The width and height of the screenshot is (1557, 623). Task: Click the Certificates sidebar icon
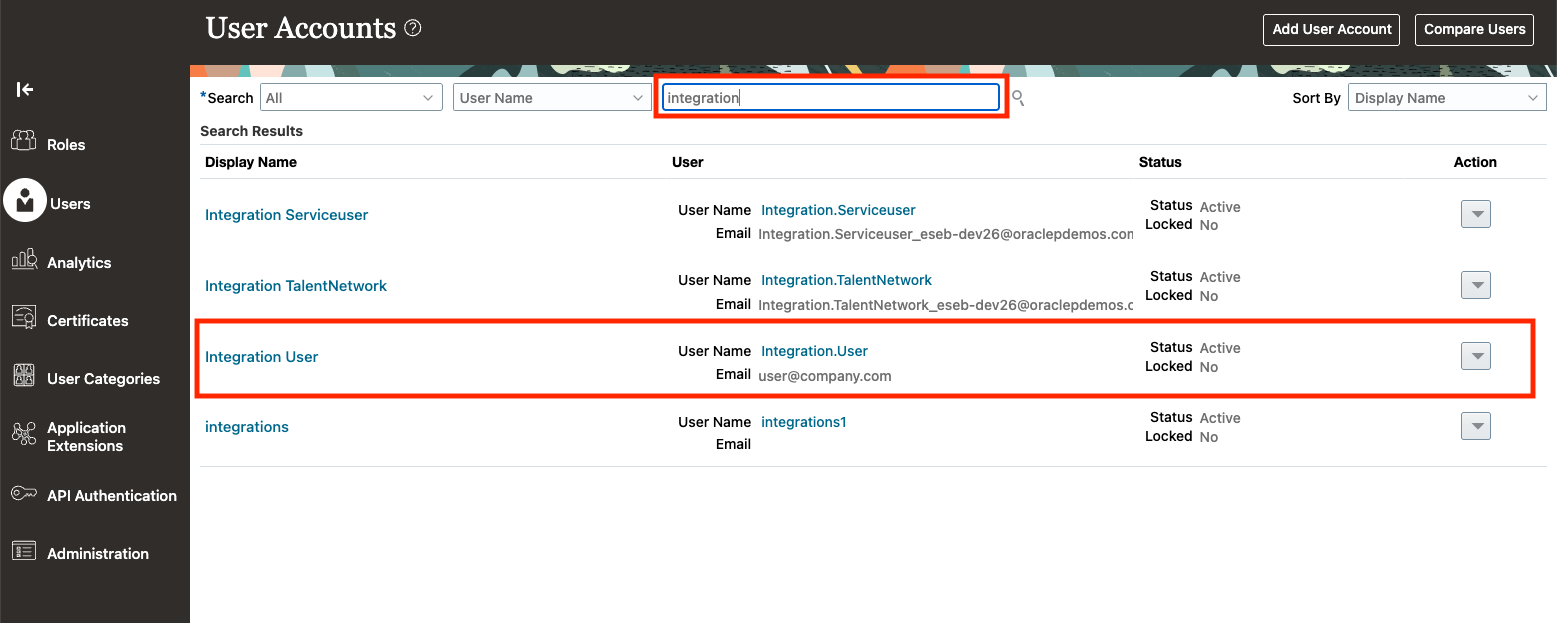(24, 319)
